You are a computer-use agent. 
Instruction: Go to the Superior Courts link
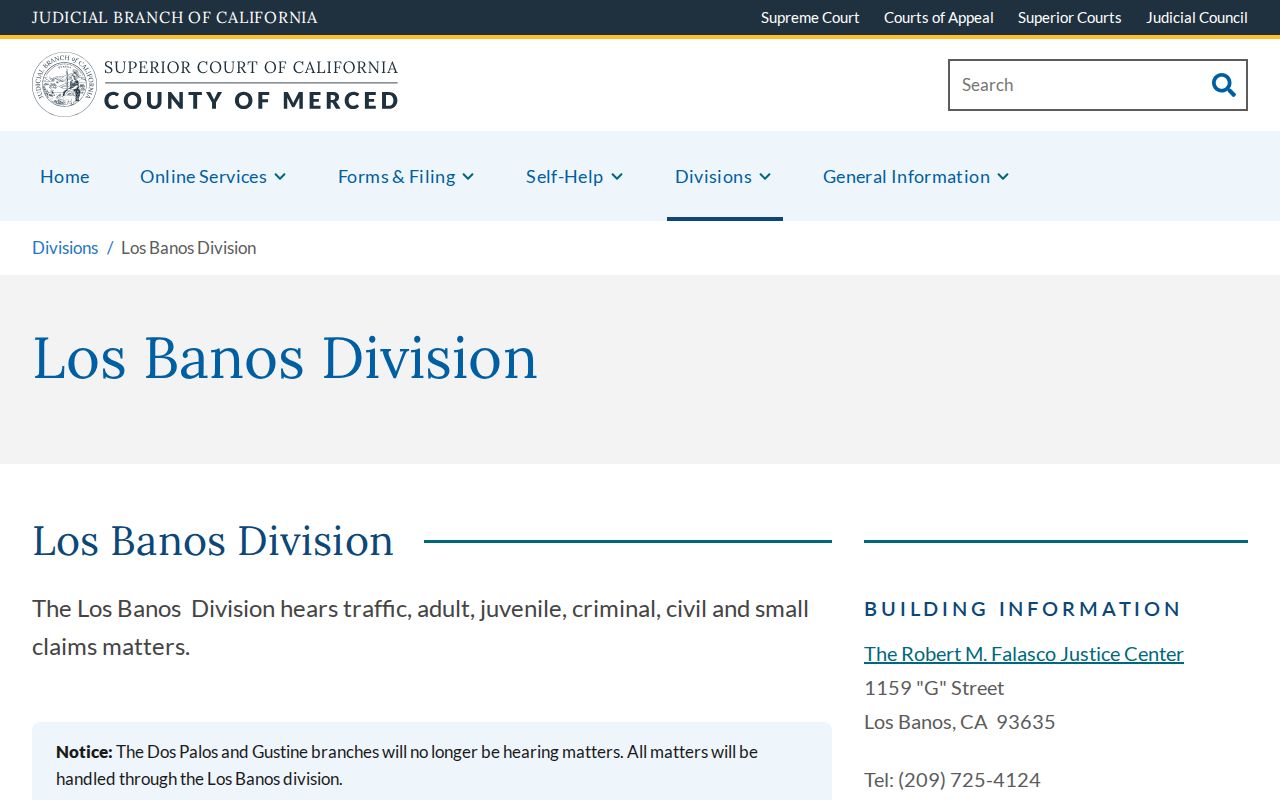pos(1070,18)
